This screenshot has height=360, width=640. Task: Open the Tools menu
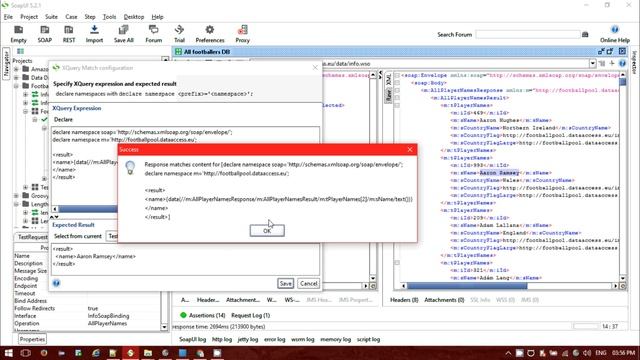point(109,17)
